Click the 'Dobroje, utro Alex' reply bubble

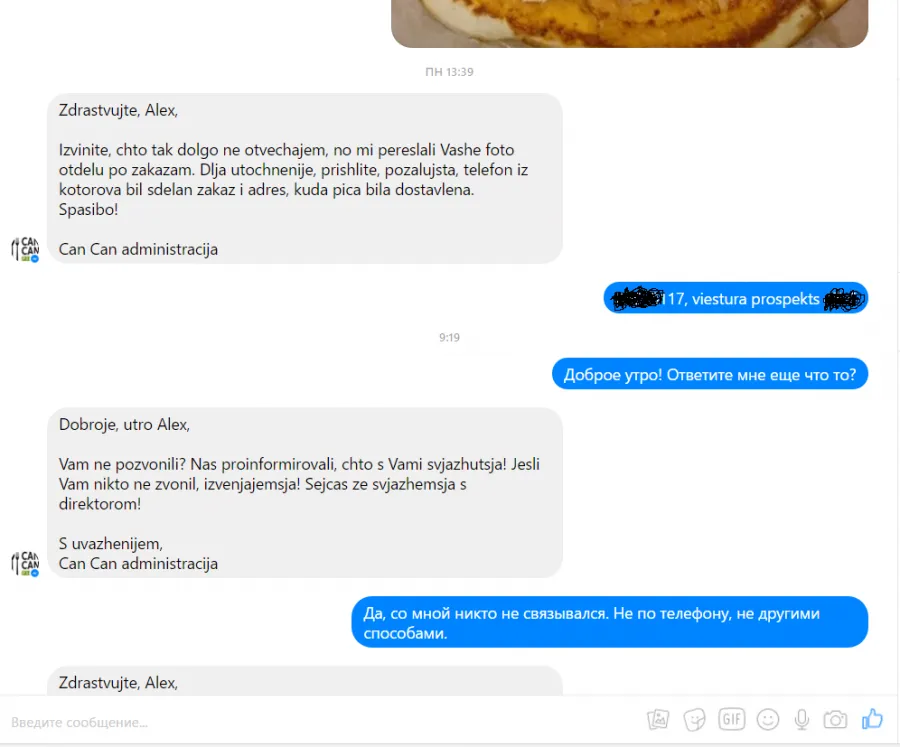[x=305, y=493]
